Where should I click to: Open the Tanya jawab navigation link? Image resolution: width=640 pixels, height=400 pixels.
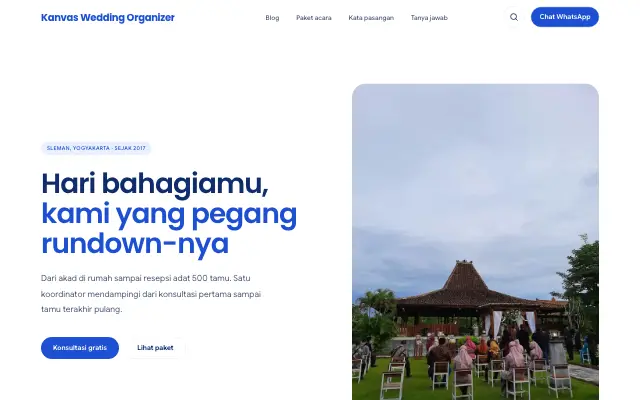coord(429,18)
